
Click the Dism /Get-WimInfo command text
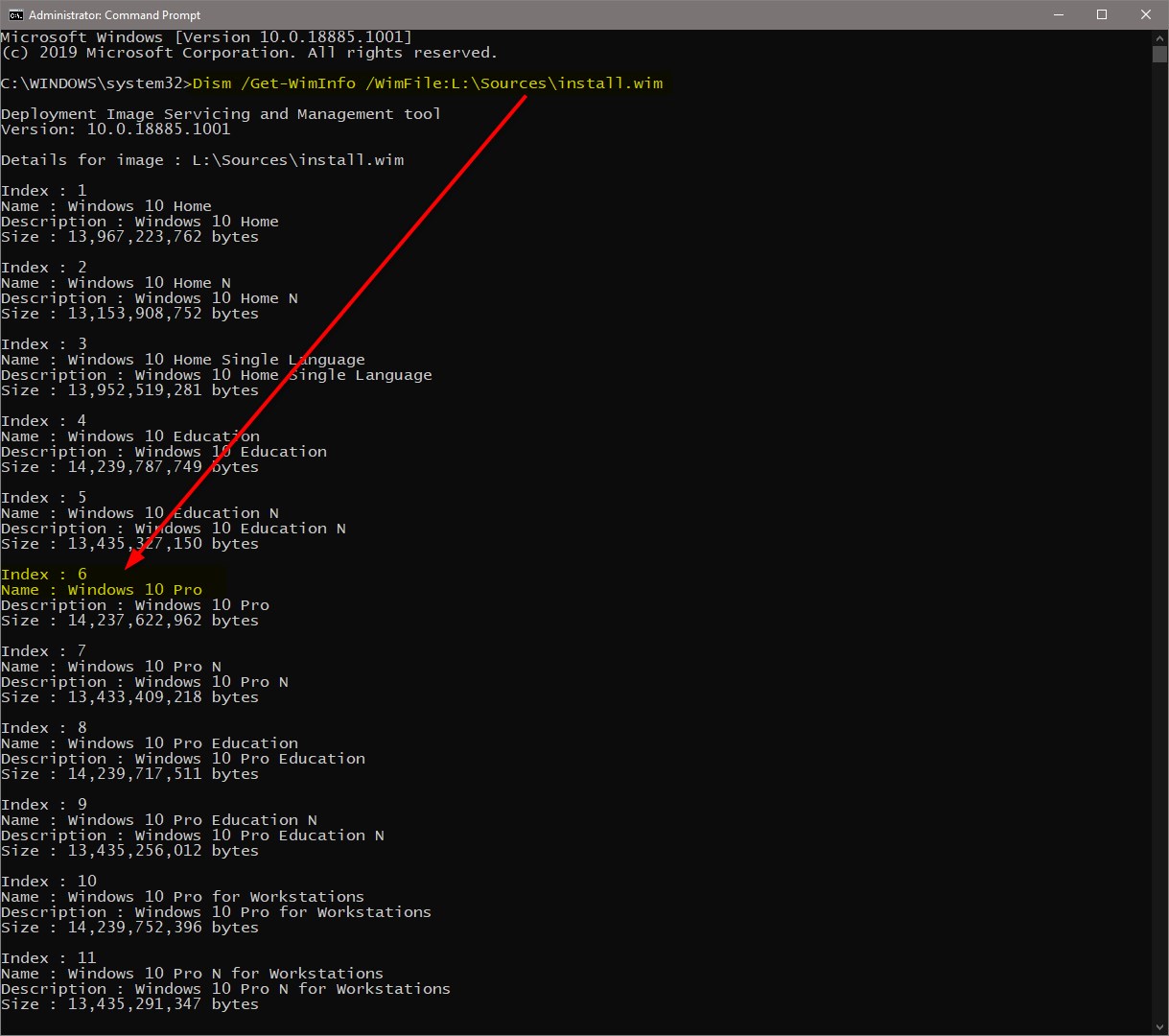click(x=428, y=83)
